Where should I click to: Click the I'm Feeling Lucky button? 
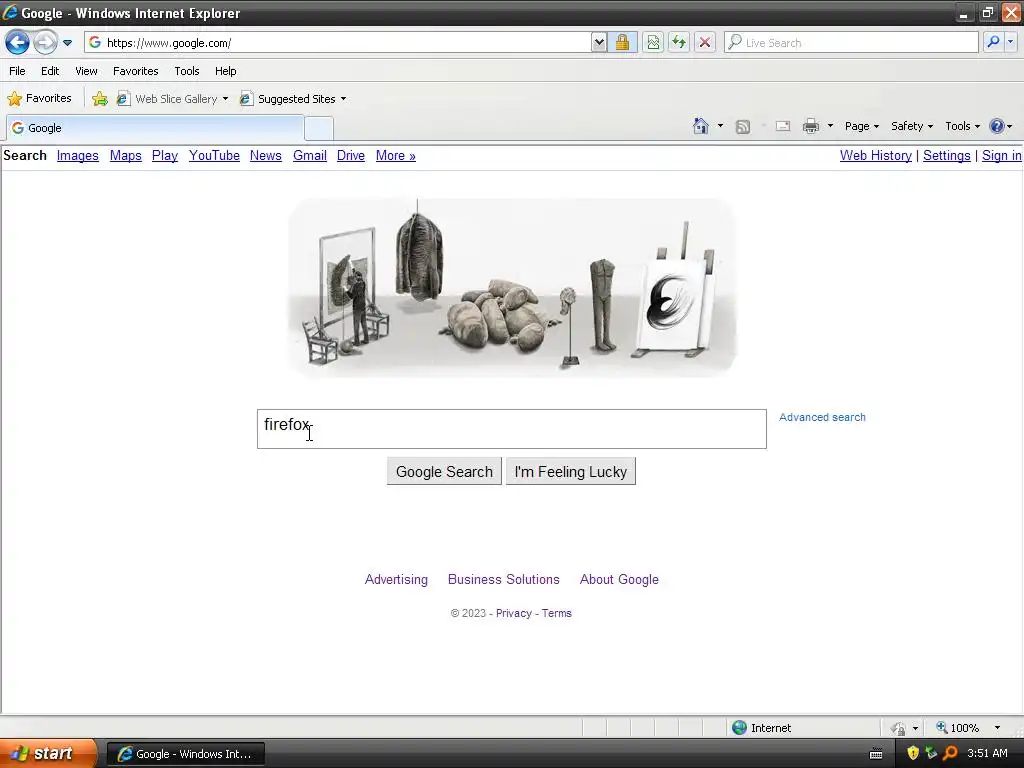pos(571,472)
